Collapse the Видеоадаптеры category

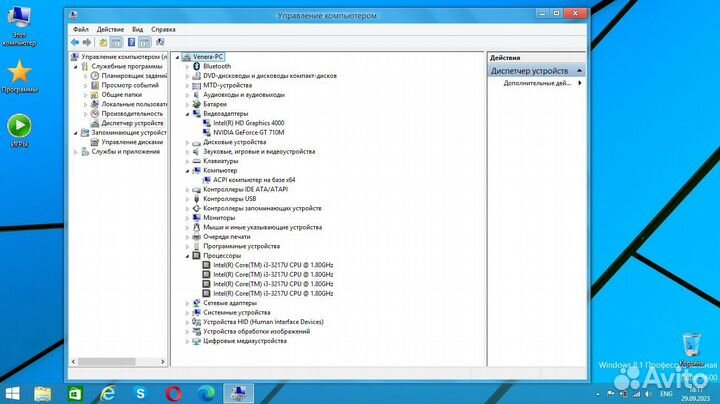click(187, 114)
